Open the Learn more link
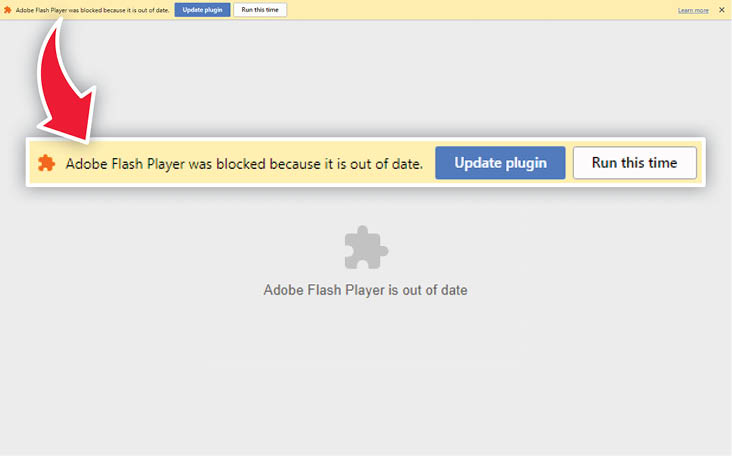732x456 pixels. pyautogui.click(x=693, y=10)
